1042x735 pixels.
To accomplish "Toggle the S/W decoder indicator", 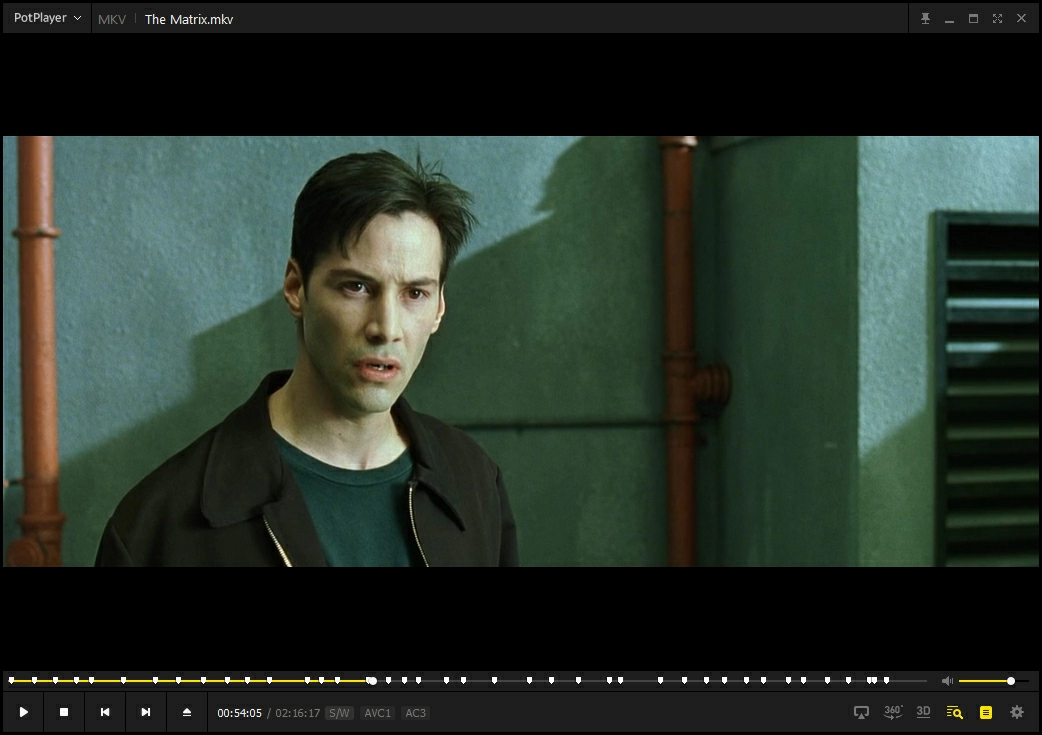I will (x=339, y=713).
